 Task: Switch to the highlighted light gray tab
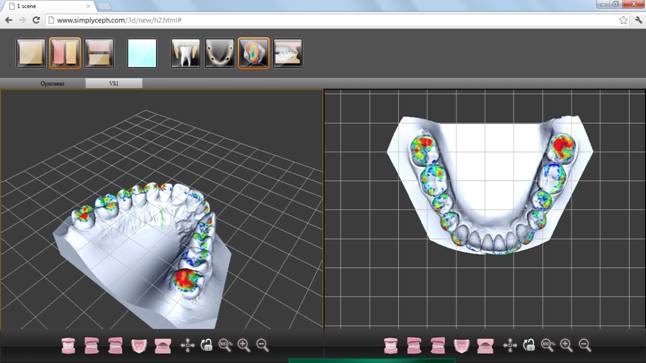(x=114, y=84)
